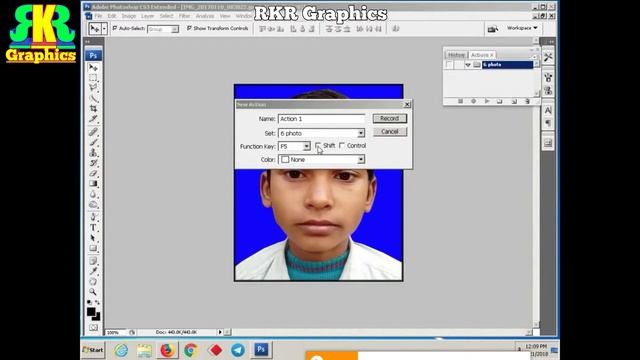This screenshot has width=640, height=360.
Task: Open the Layer menu
Action: point(148,16)
